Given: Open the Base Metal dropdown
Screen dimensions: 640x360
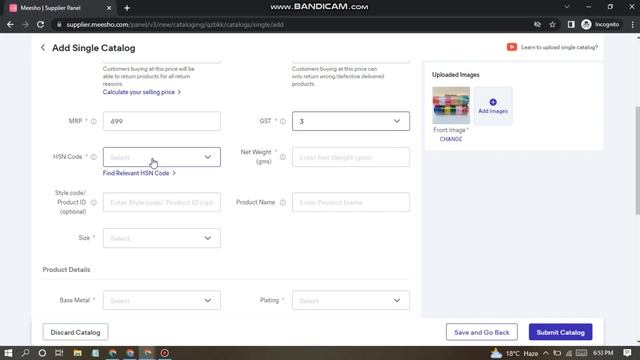Looking at the screenshot, I should (x=162, y=300).
